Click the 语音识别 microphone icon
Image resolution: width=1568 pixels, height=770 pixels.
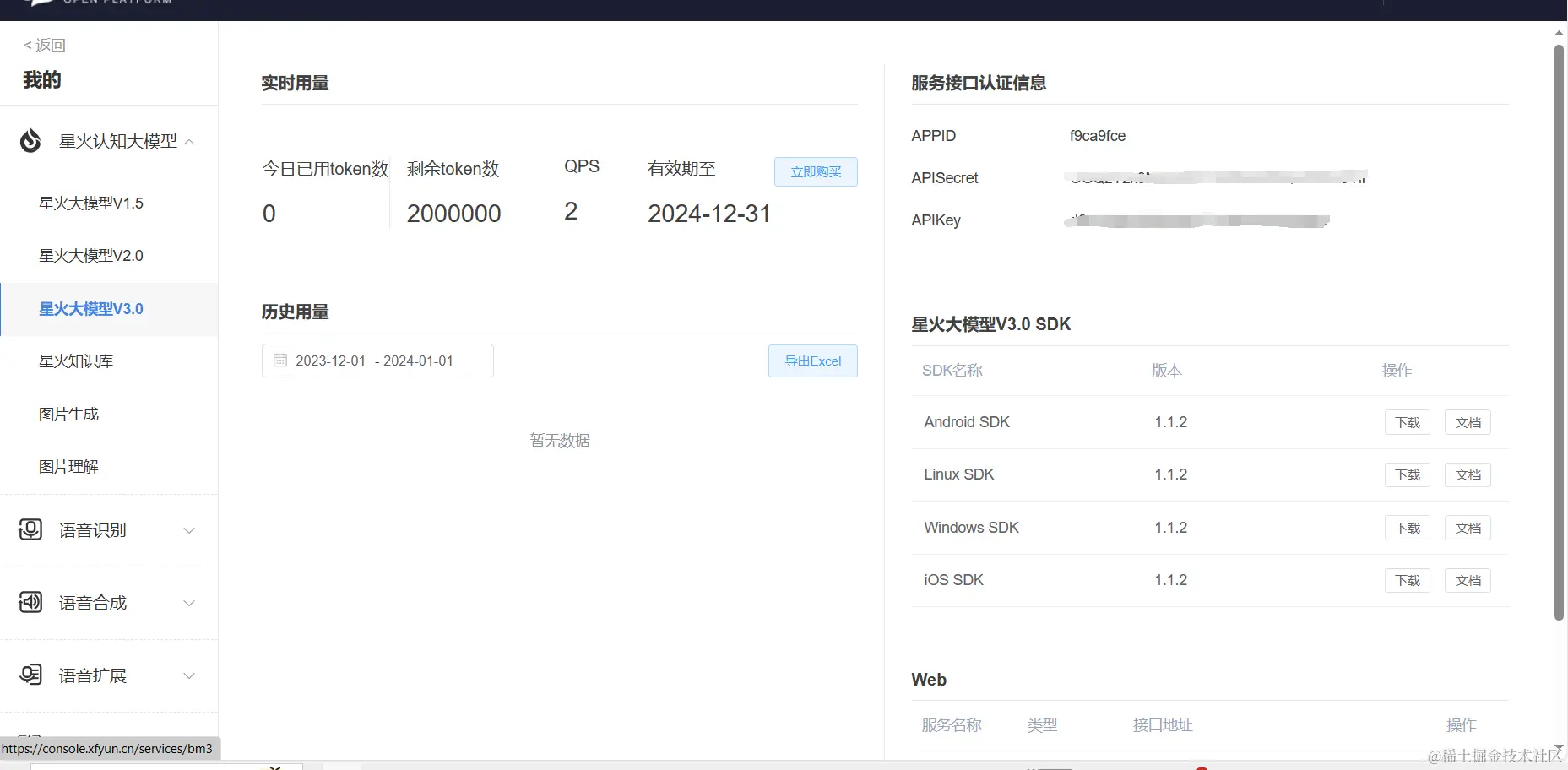click(x=30, y=529)
